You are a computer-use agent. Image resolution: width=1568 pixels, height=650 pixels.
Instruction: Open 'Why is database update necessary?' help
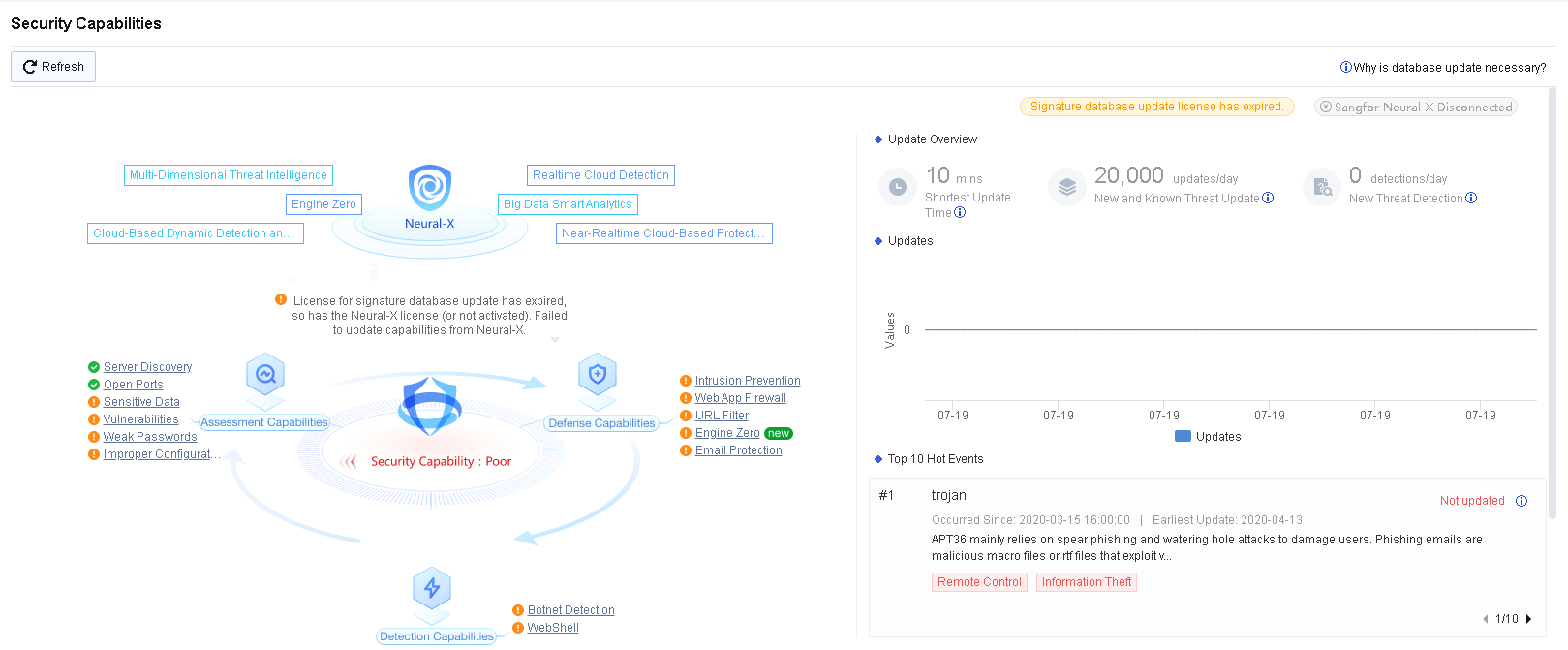click(x=1443, y=68)
